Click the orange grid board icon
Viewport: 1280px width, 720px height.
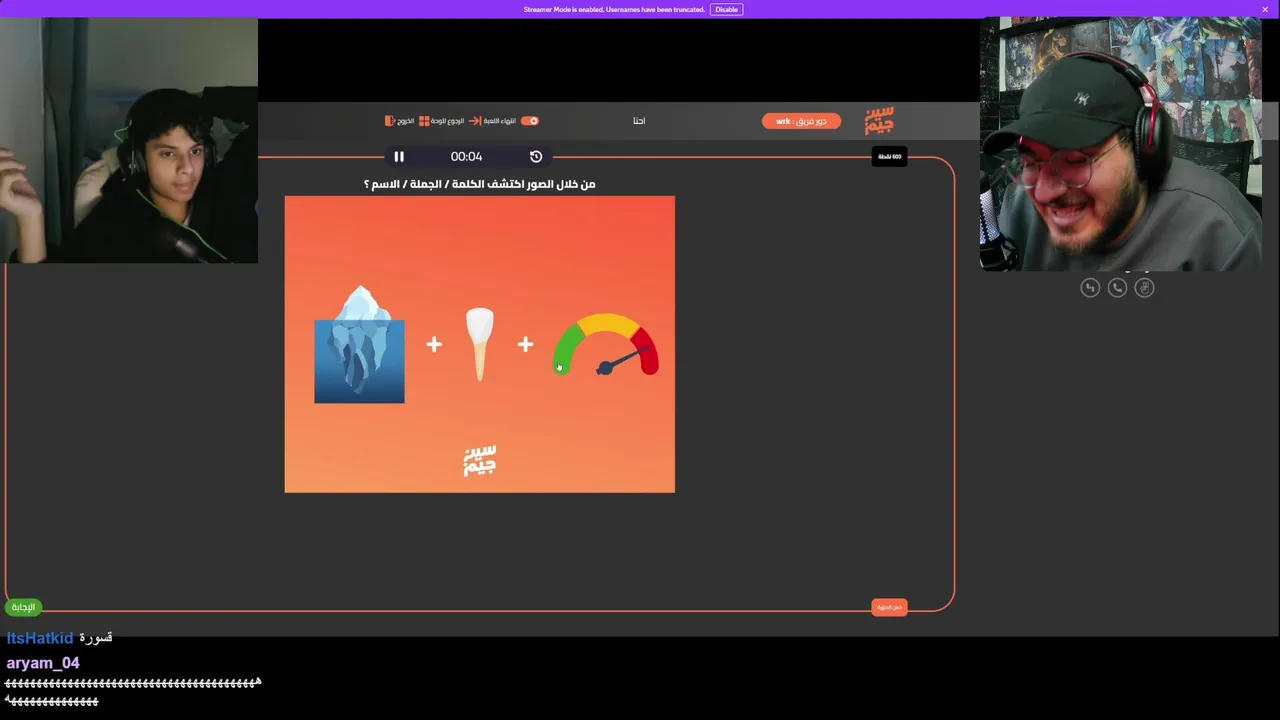[424, 121]
